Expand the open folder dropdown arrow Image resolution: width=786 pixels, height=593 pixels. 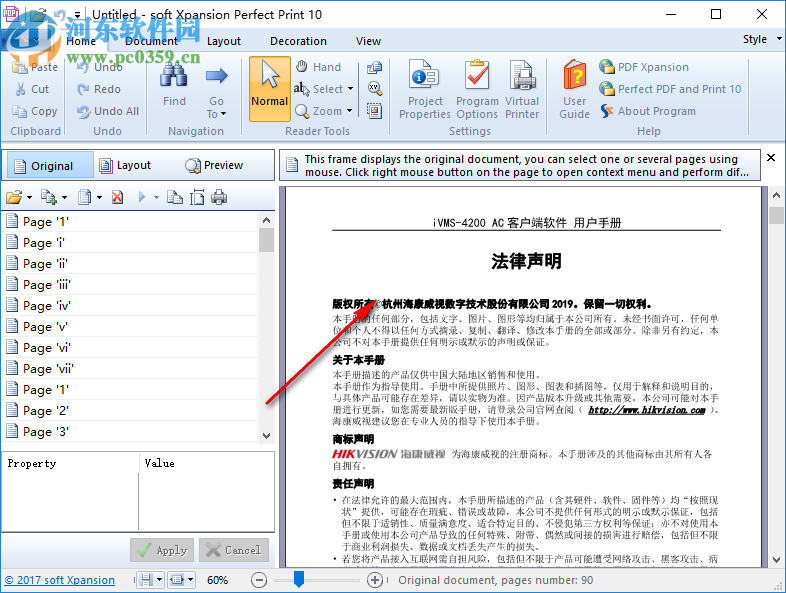[29, 198]
